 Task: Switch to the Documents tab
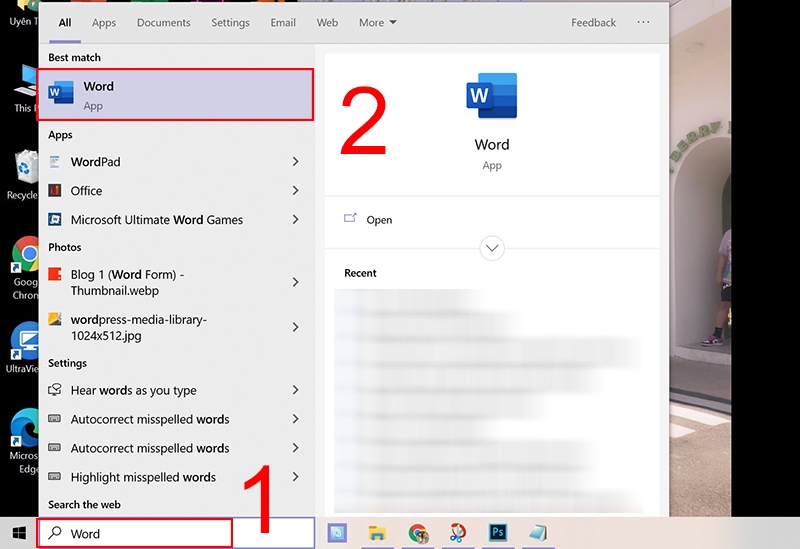pos(163,22)
